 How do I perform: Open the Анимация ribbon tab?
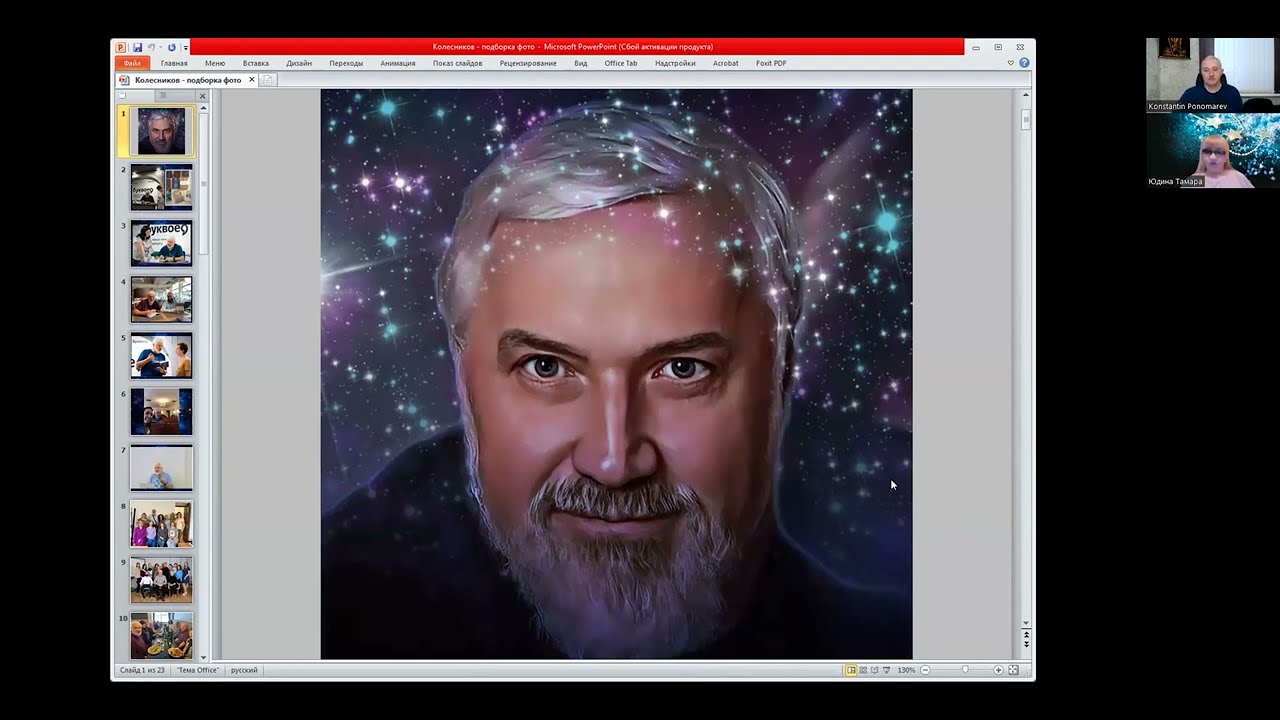(398, 63)
